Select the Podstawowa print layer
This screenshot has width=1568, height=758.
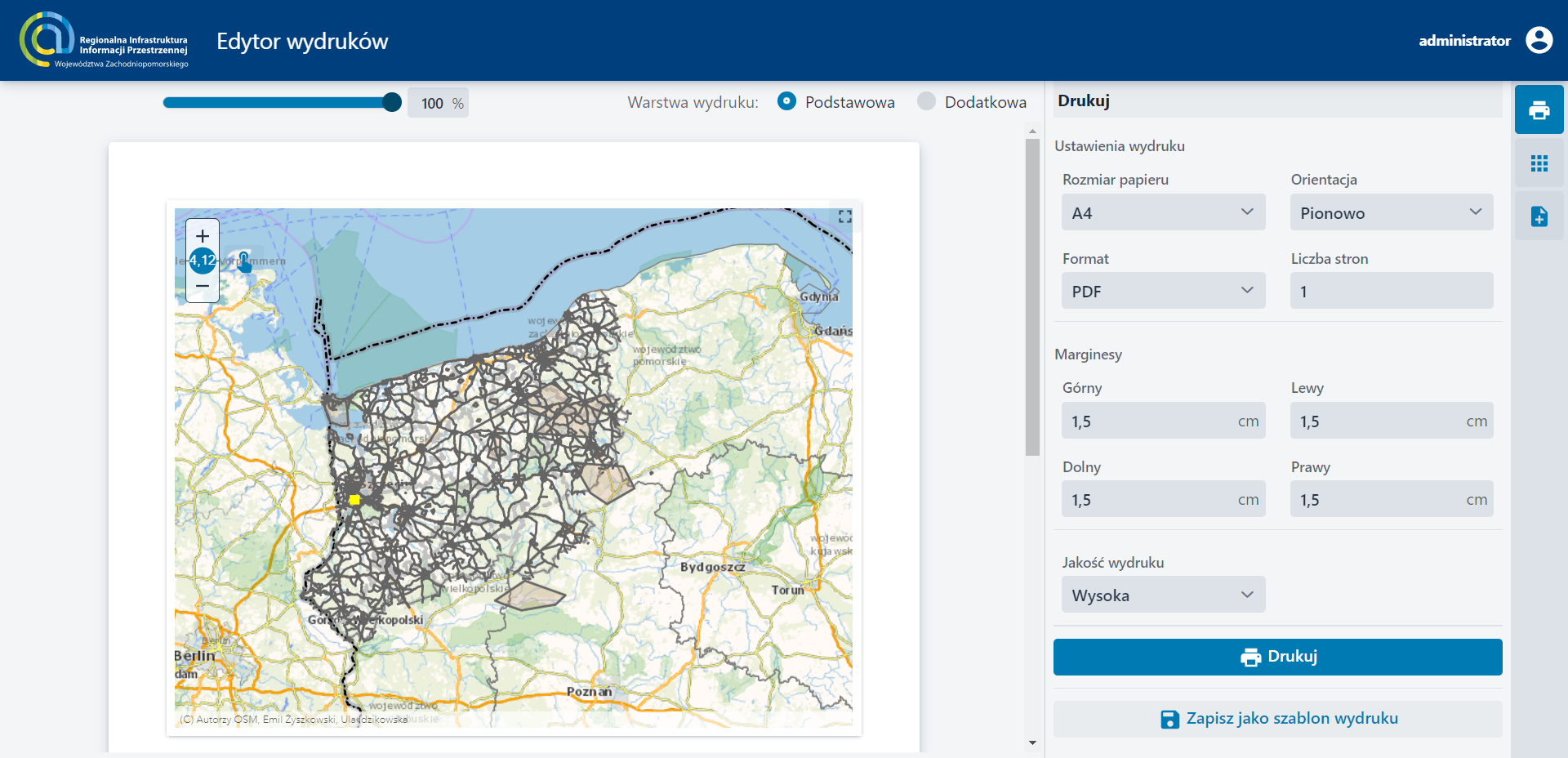tap(786, 101)
